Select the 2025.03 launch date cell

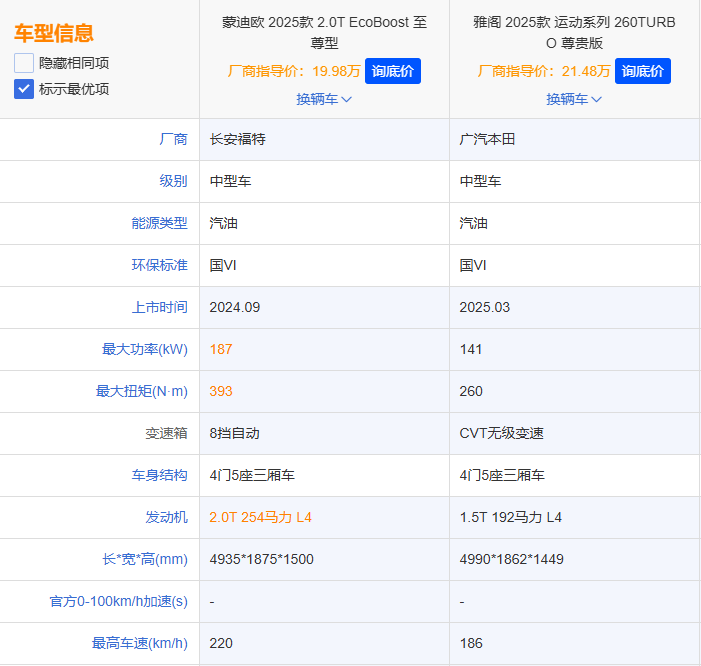tap(574, 307)
